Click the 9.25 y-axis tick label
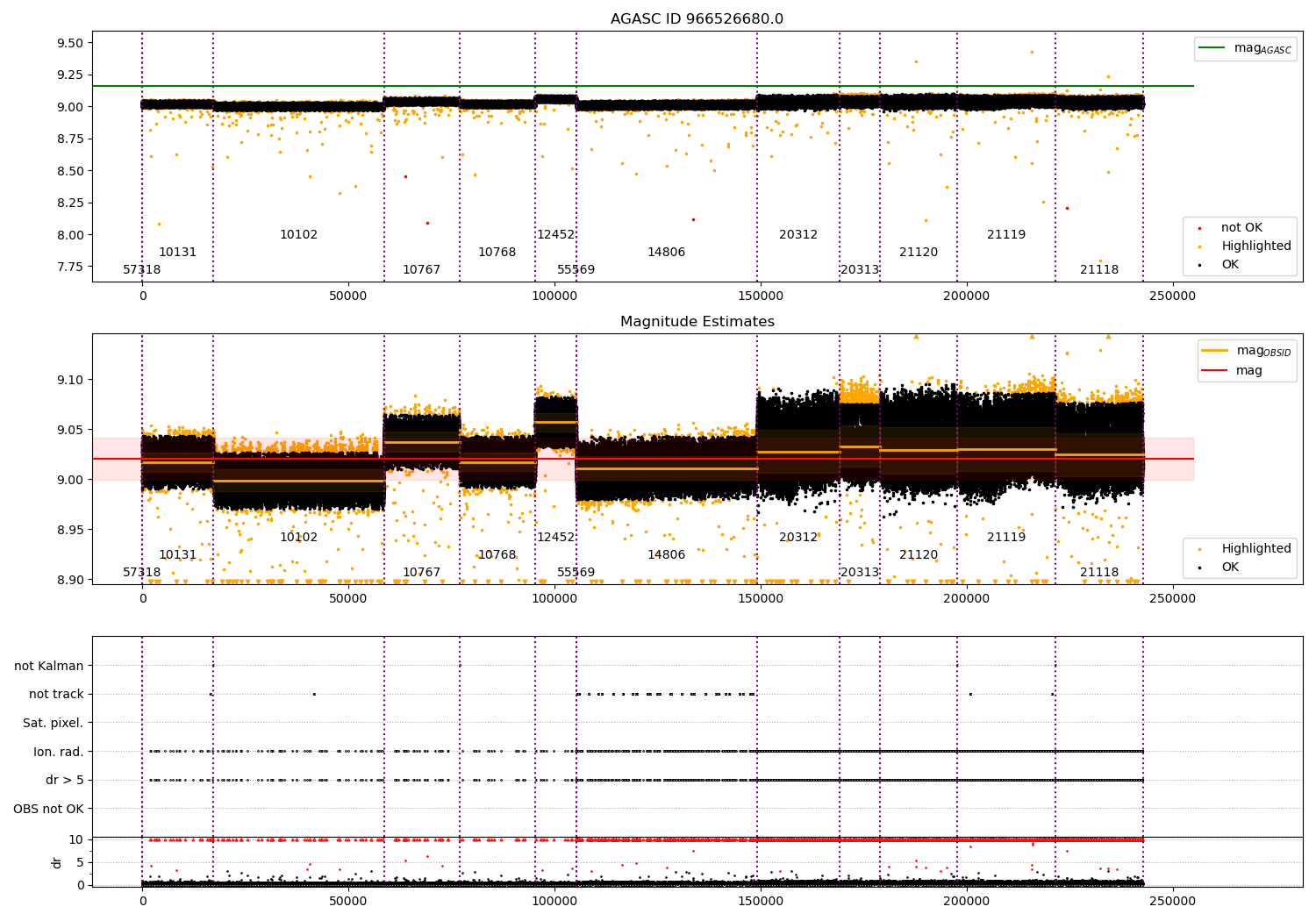The width and height of the screenshot is (1316, 921). click(70, 75)
